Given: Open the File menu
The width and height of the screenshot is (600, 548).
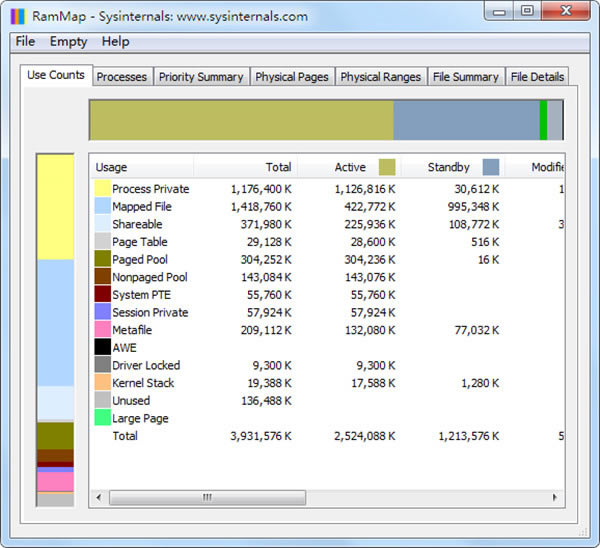Looking at the screenshot, I should (x=25, y=42).
